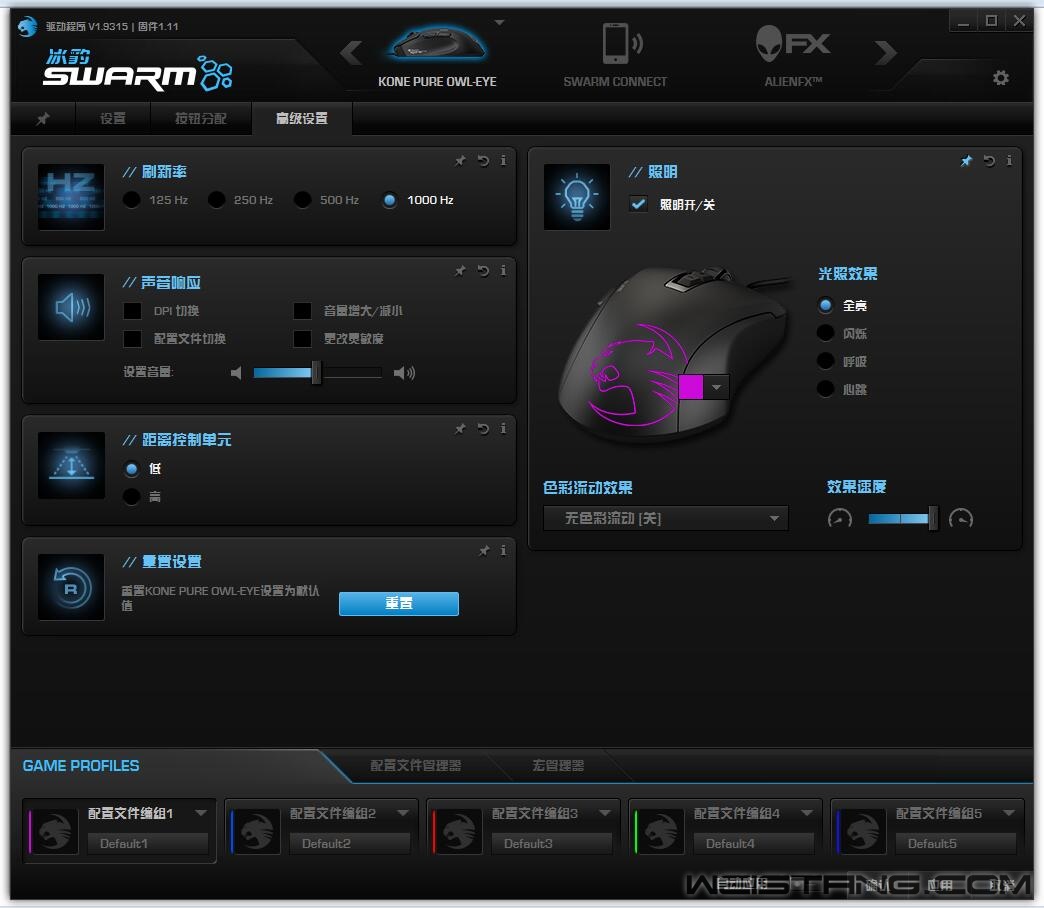Open the device list arrow above the mouse

499,23
